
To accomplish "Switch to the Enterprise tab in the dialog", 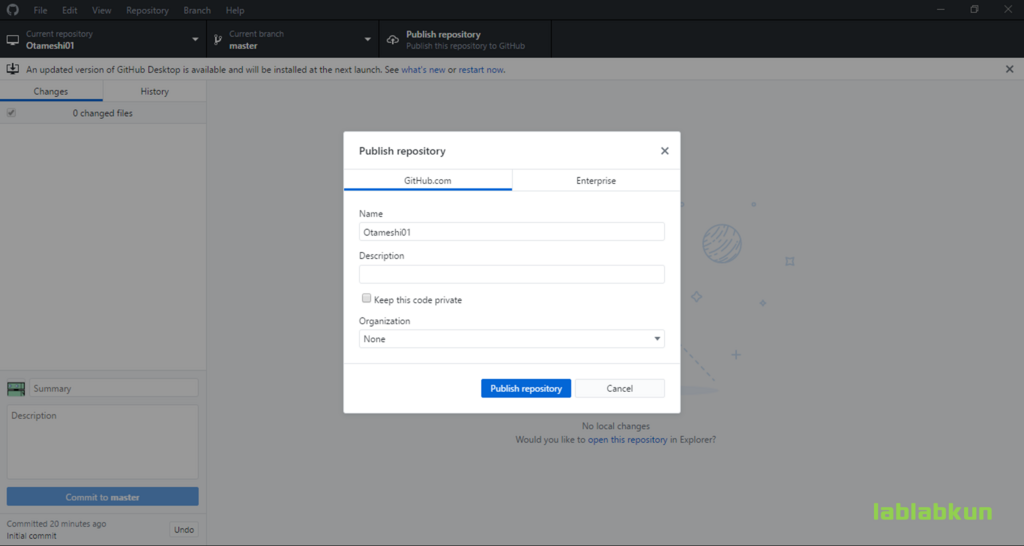I will (596, 180).
